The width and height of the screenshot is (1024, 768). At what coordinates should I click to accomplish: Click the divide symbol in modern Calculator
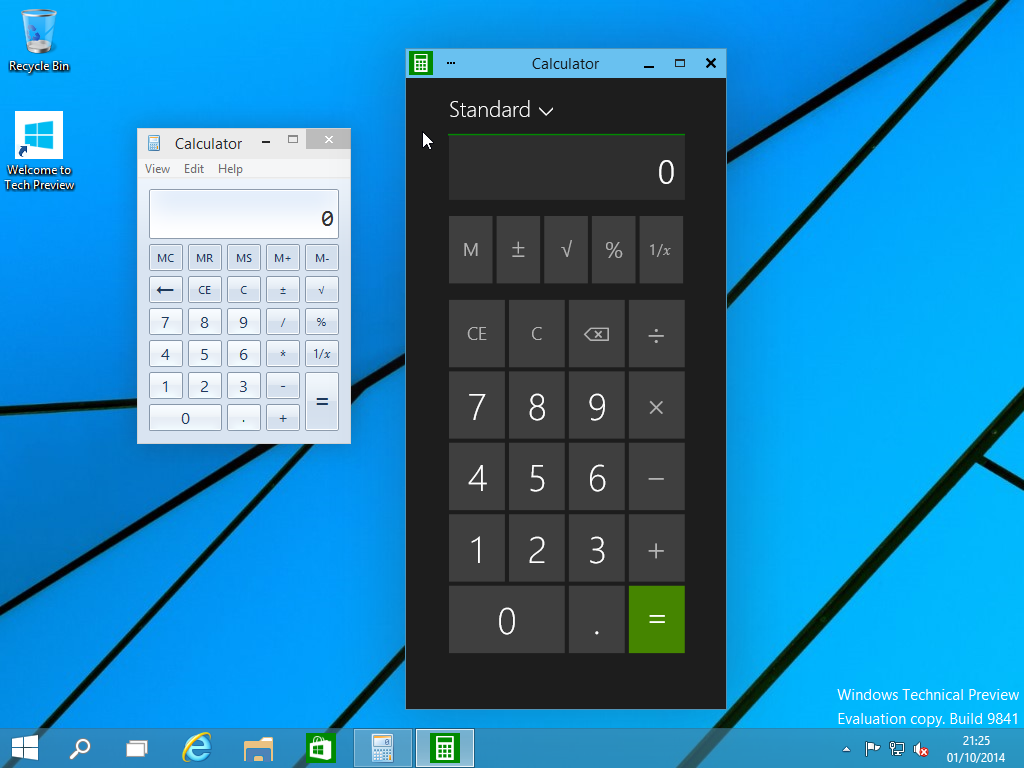click(x=656, y=334)
